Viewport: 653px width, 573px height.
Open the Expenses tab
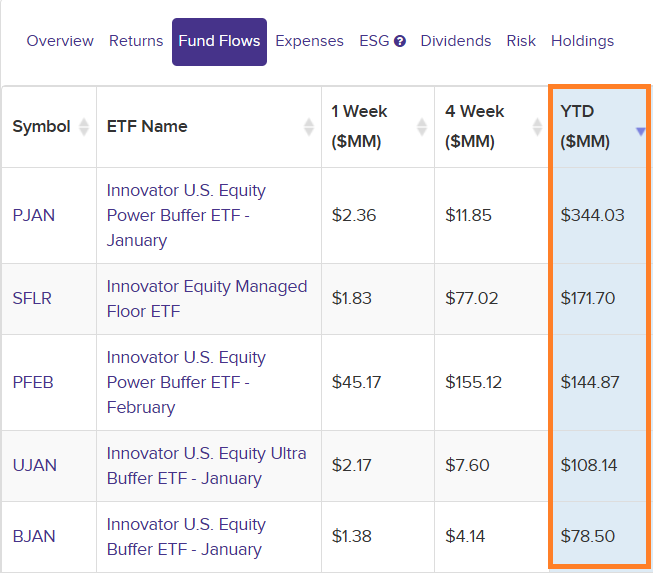tap(309, 41)
